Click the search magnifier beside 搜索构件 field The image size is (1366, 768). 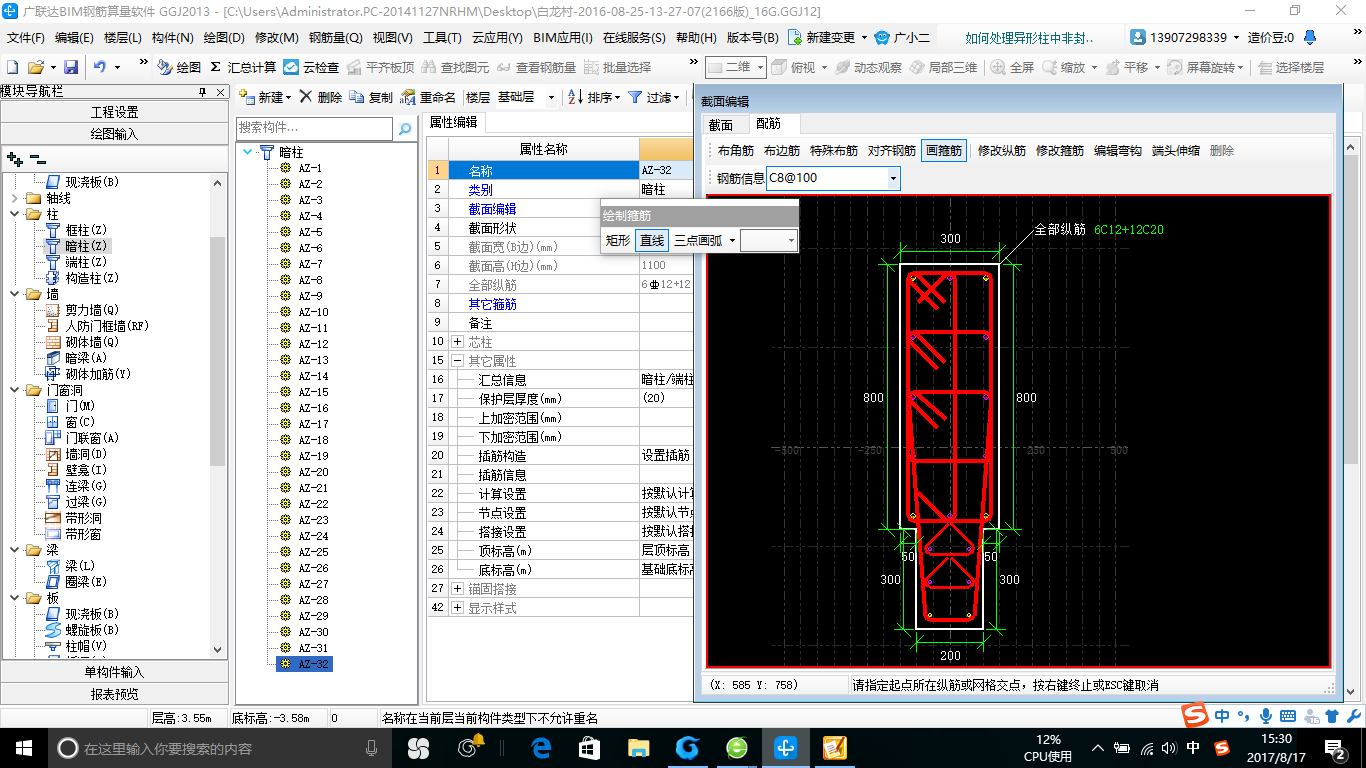pyautogui.click(x=405, y=129)
